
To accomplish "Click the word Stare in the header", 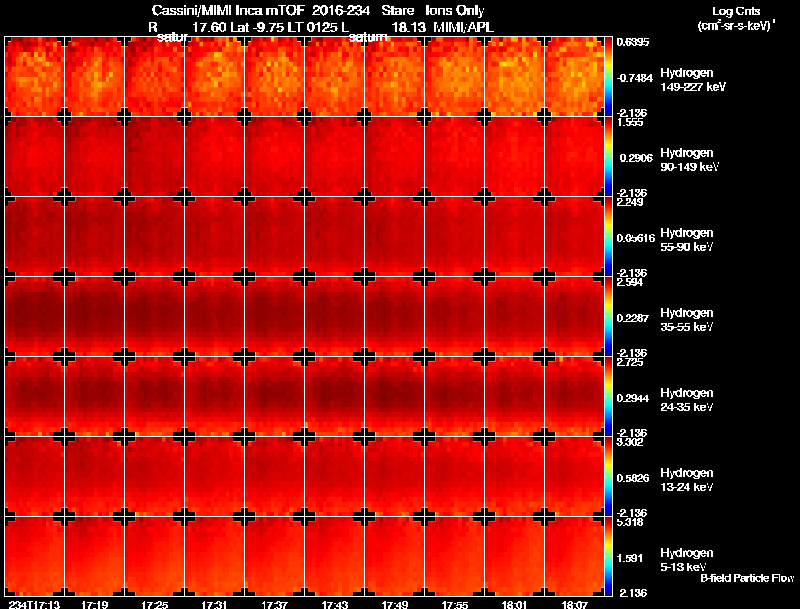I will pos(398,11).
